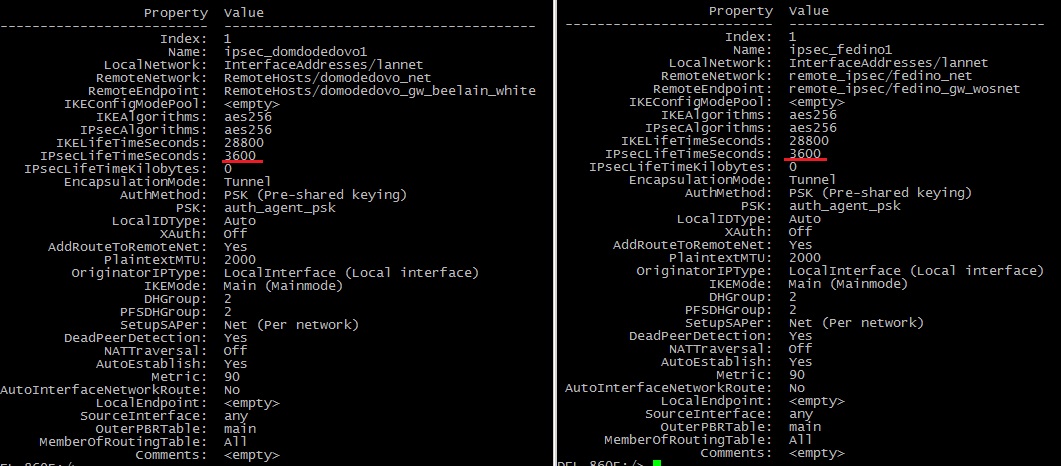
Task: Click the green cursor at the terminal prompt
Action: click(x=656, y=463)
